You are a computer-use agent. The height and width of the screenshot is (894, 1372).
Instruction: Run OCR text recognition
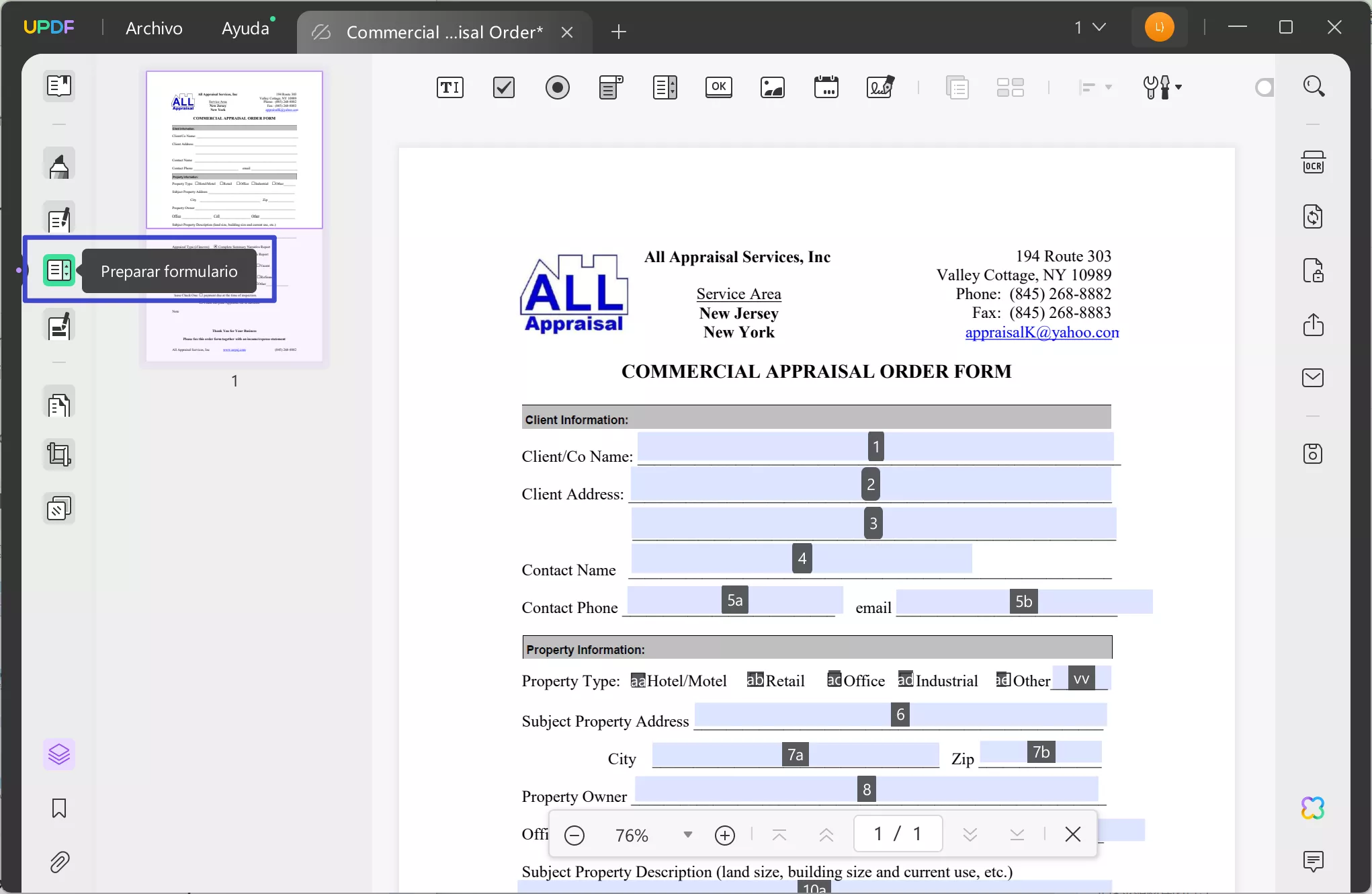click(x=1313, y=163)
